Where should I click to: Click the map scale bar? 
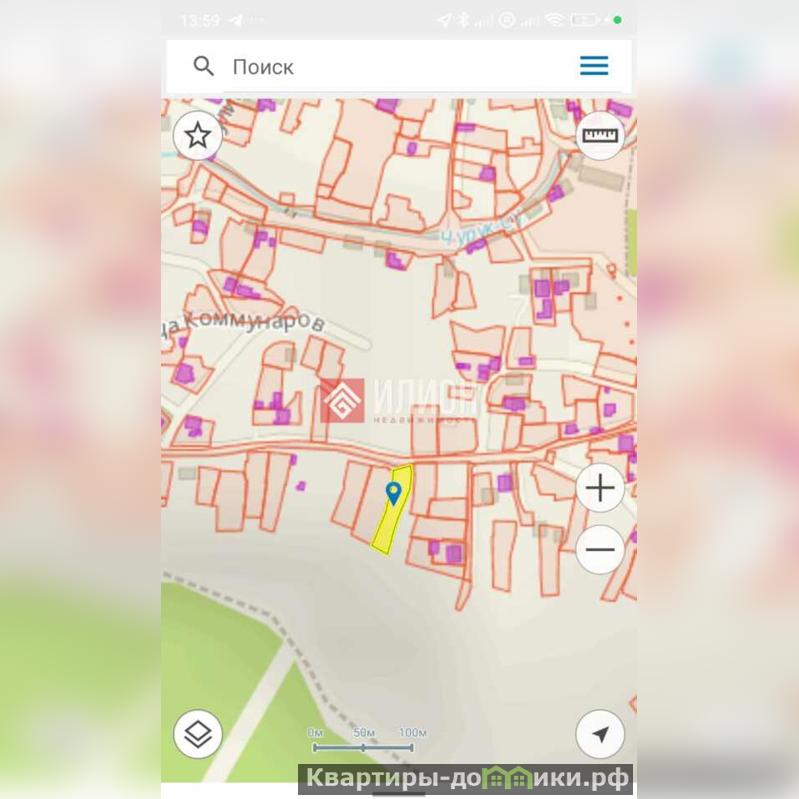pos(362,741)
